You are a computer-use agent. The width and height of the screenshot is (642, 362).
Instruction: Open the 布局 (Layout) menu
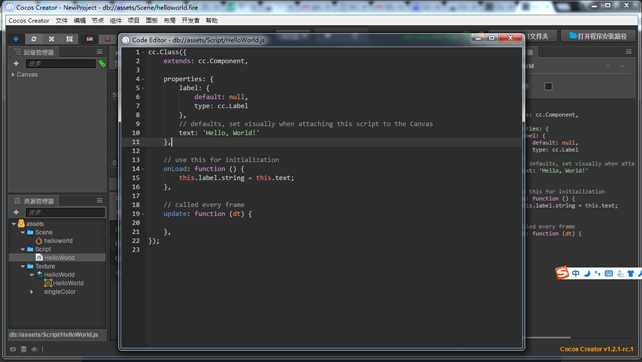[x=170, y=20]
